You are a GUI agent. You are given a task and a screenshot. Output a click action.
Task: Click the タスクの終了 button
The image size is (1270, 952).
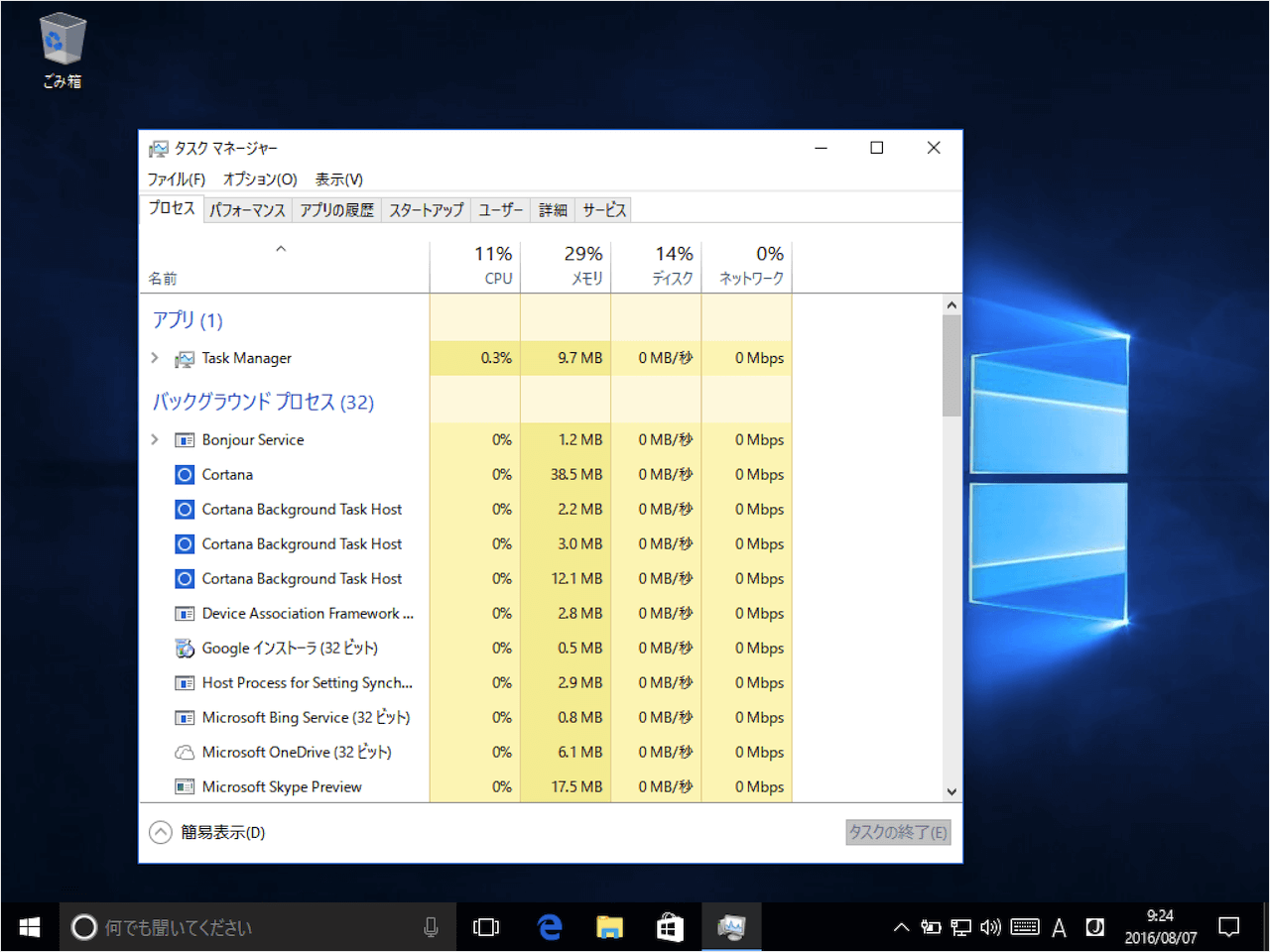[x=897, y=832]
